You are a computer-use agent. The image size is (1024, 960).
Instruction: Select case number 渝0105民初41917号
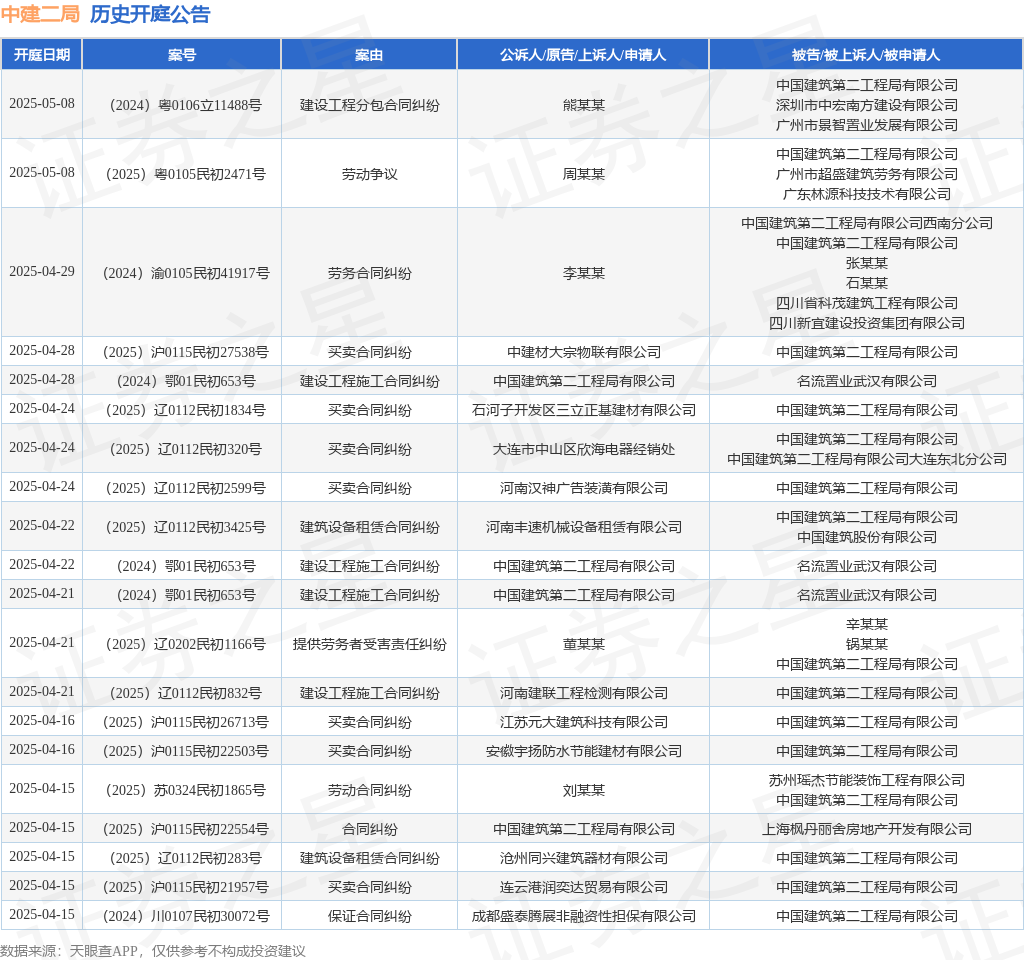coord(185,273)
